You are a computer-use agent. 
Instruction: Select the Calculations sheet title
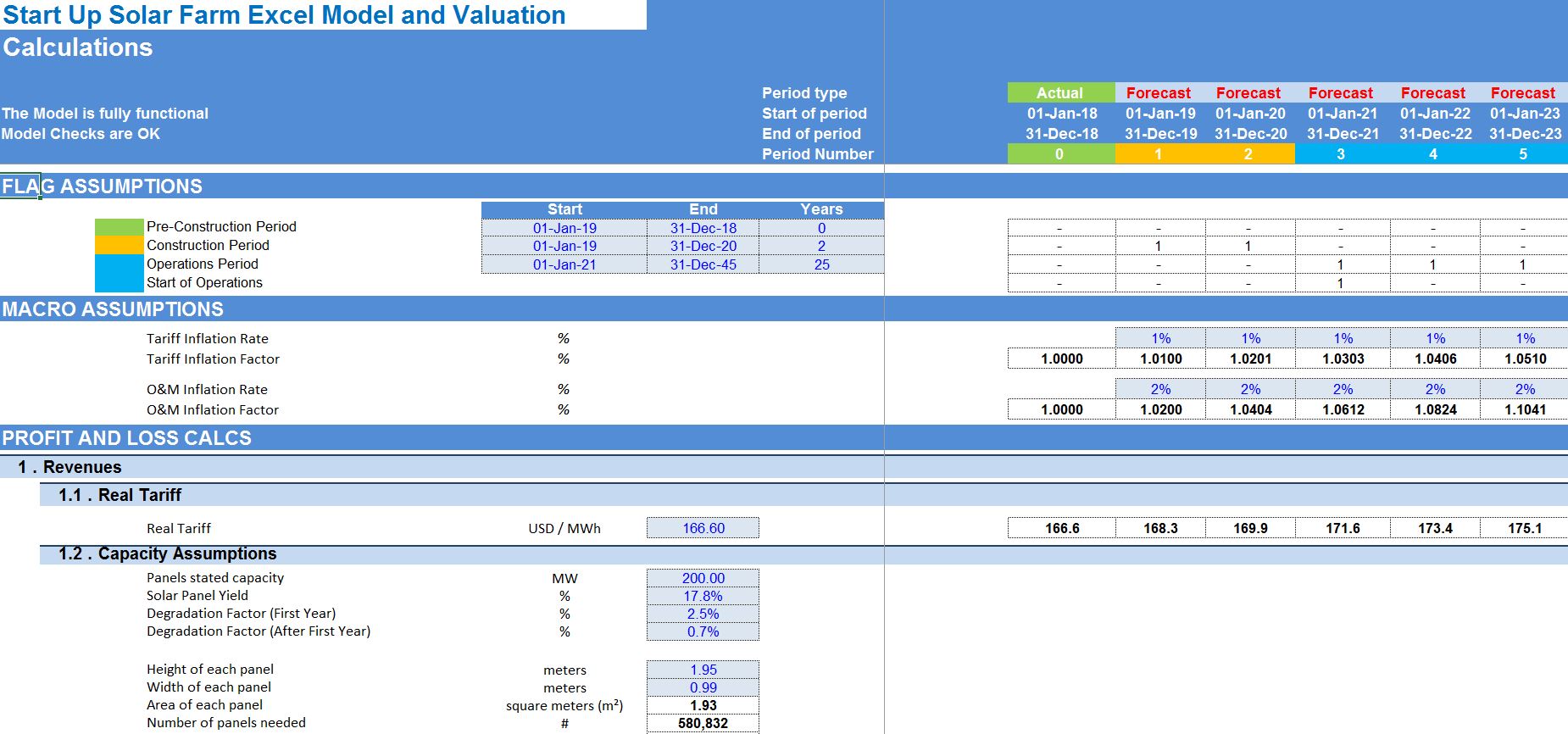pyautogui.click(x=77, y=47)
